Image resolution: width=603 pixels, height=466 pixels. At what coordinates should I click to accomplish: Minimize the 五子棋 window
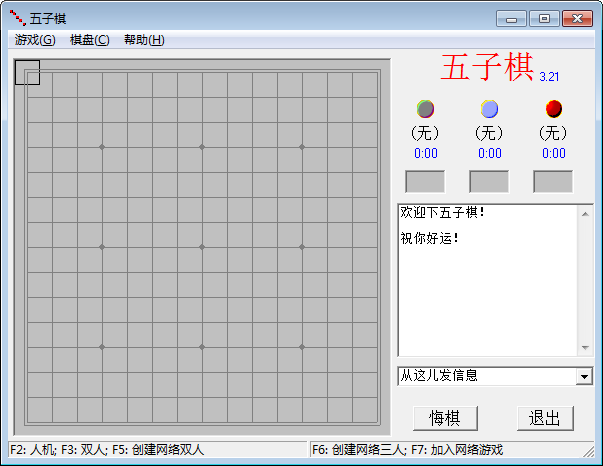(511, 18)
